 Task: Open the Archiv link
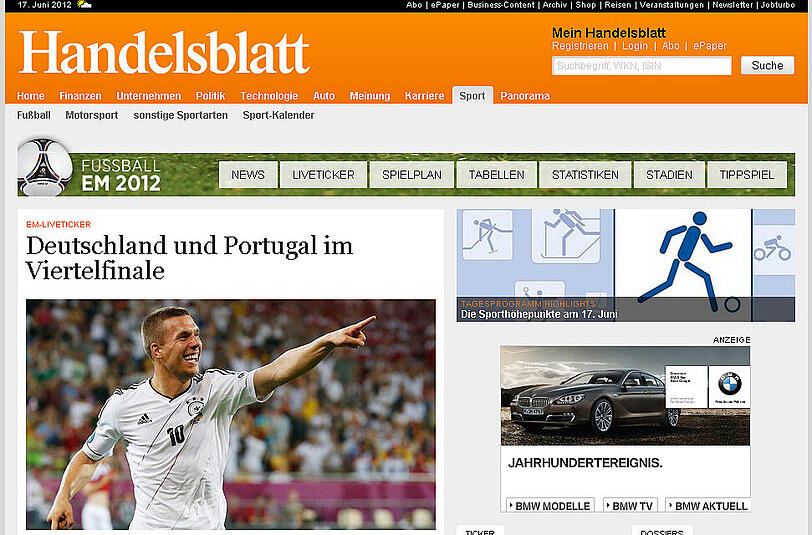tap(555, 5)
